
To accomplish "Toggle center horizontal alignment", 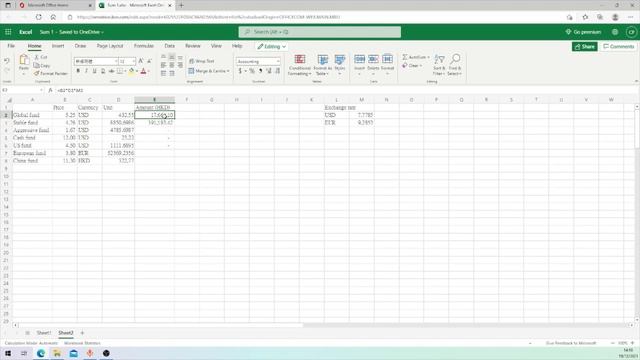I will tap(172, 65).
